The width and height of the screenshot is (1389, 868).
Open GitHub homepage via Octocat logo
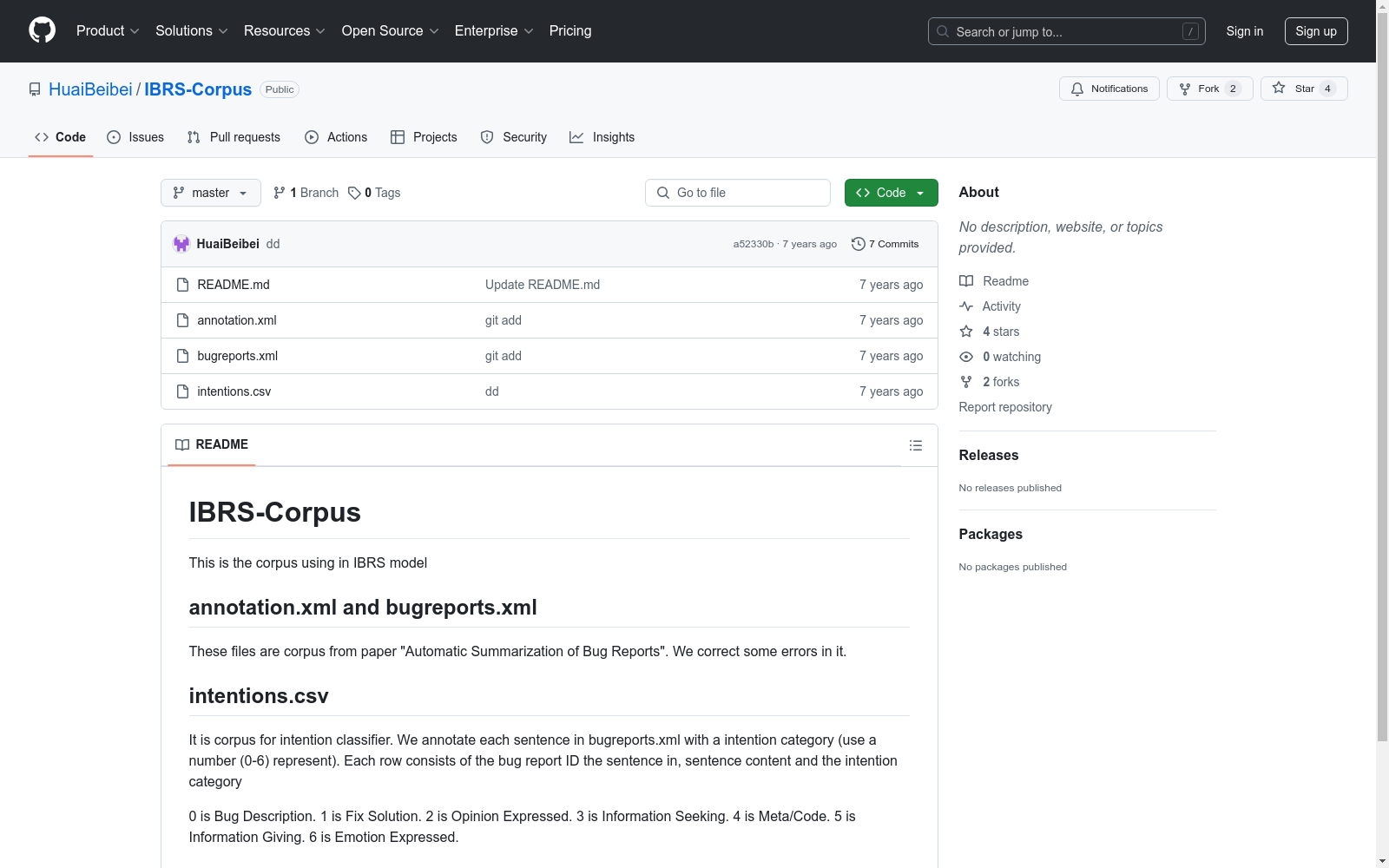click(42, 30)
